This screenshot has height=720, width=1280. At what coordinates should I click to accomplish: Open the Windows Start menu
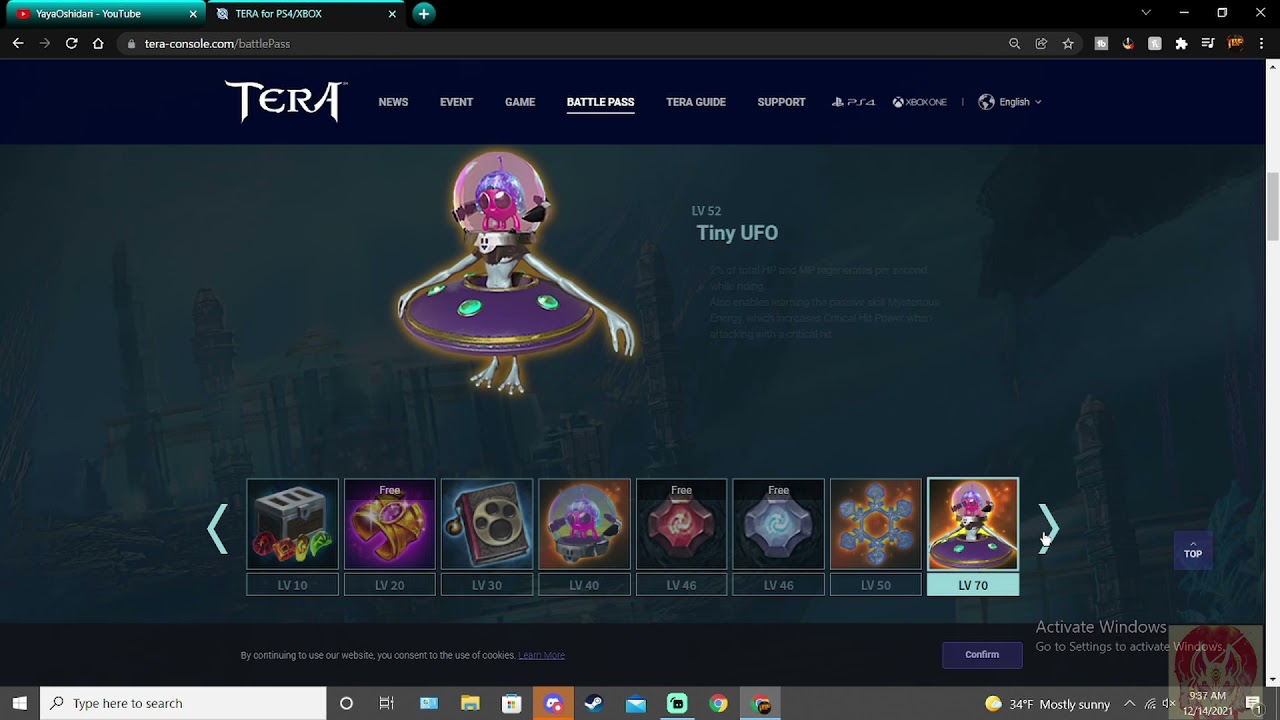[x=19, y=703]
